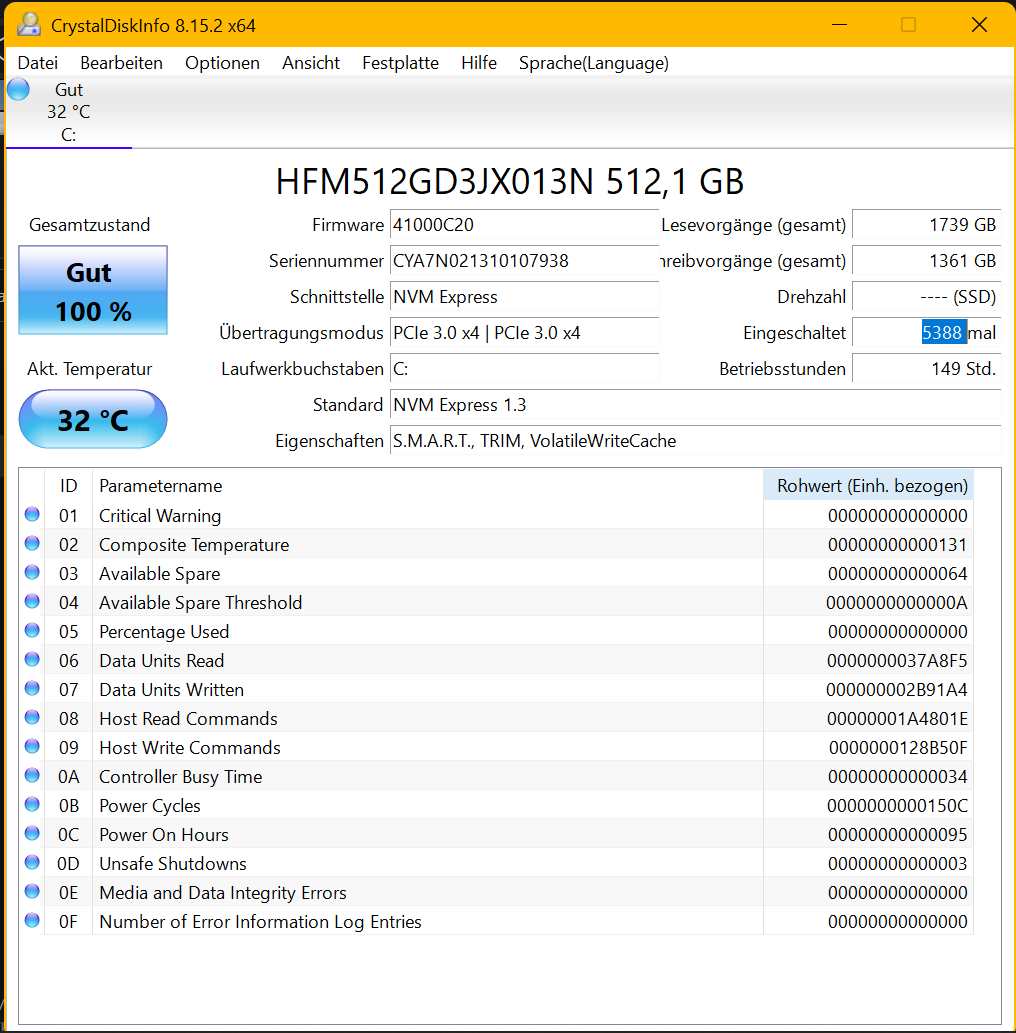
Task: Click the Rohwert (Einh. bezogen) column header
Action: 868,486
